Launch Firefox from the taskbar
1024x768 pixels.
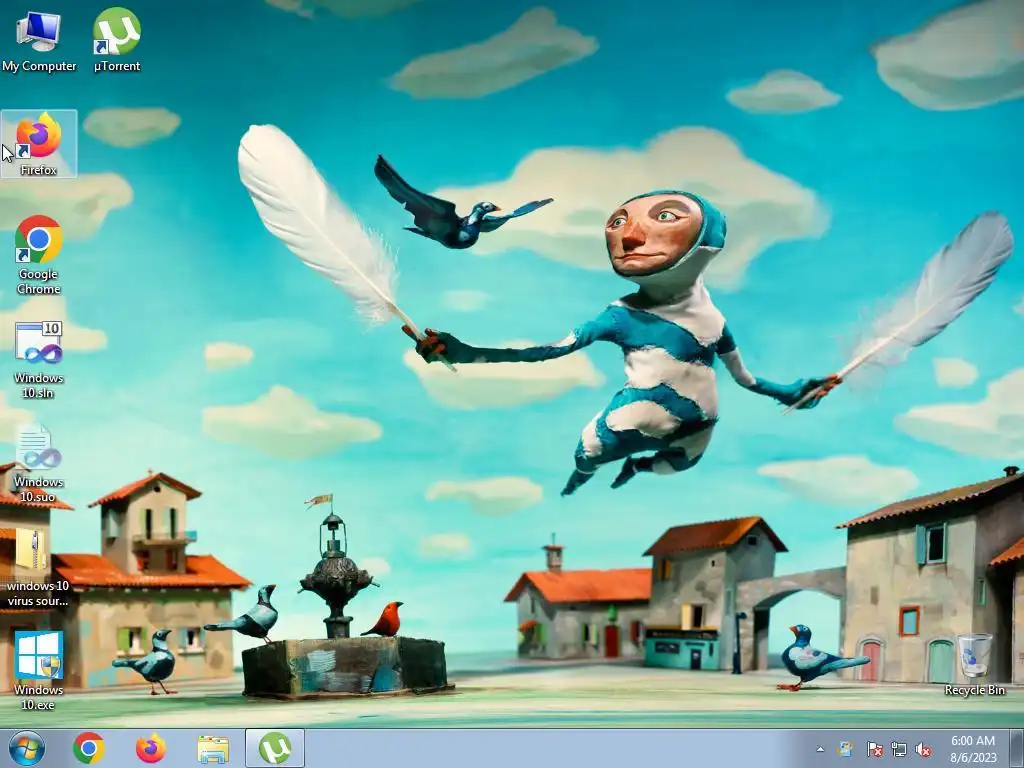coord(151,748)
